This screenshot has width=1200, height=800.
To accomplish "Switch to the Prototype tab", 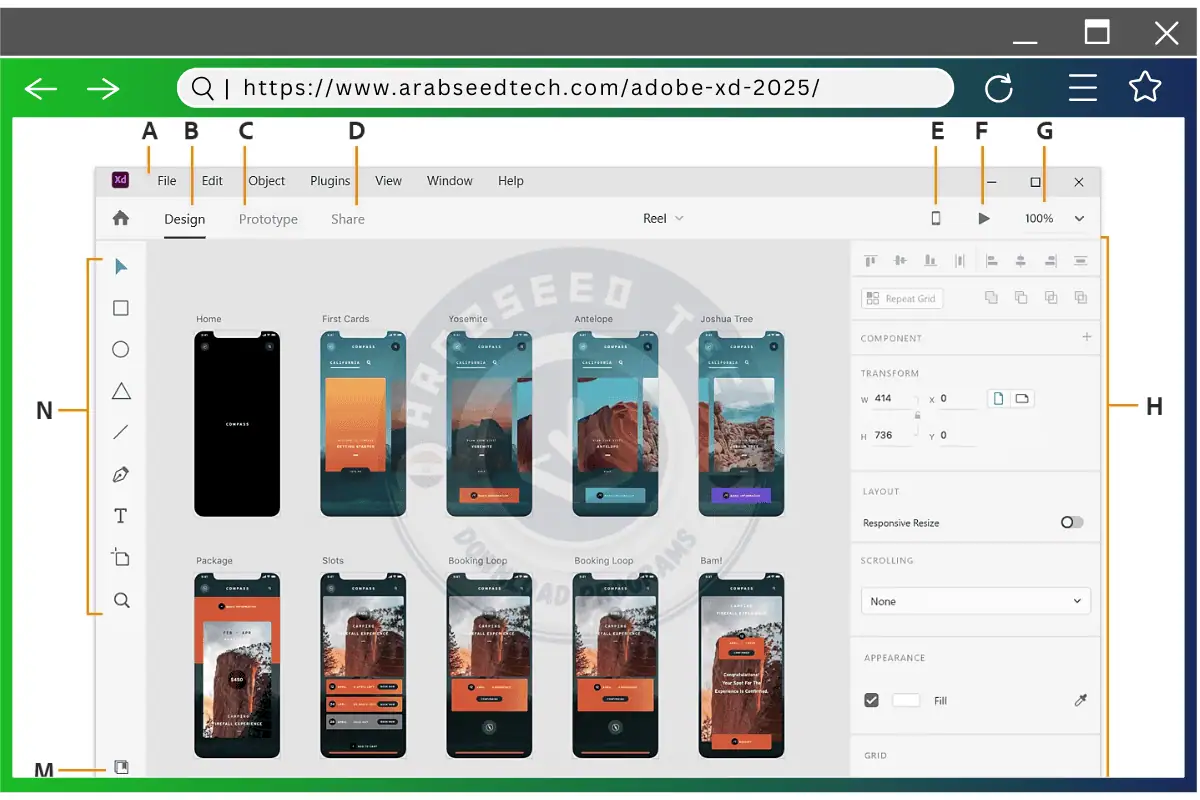I will coord(268,218).
